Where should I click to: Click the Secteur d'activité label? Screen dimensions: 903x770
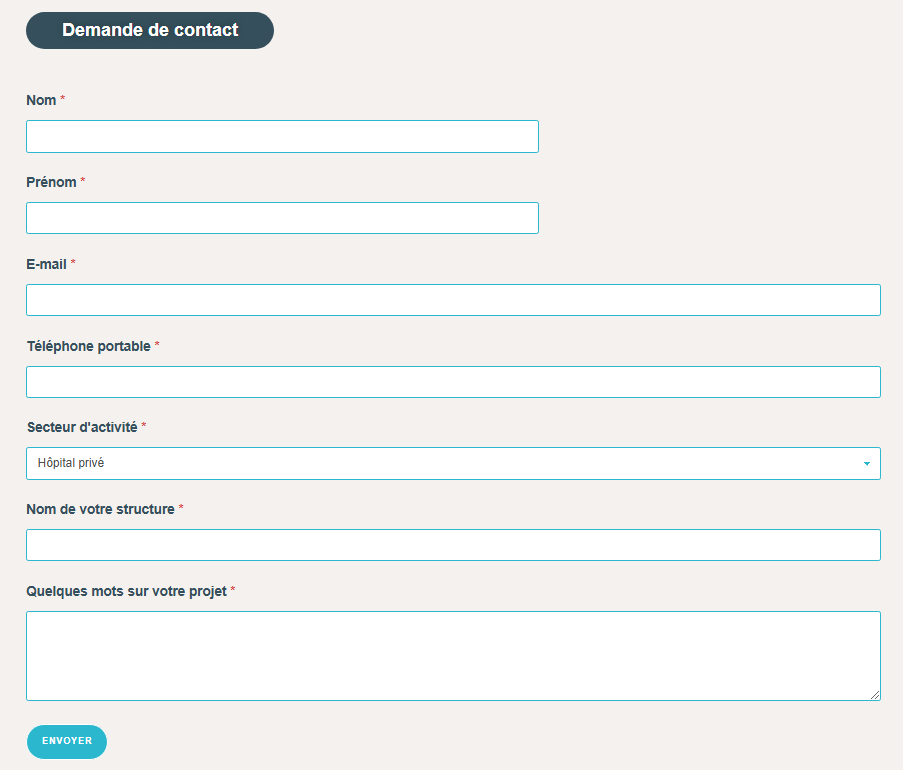82,427
